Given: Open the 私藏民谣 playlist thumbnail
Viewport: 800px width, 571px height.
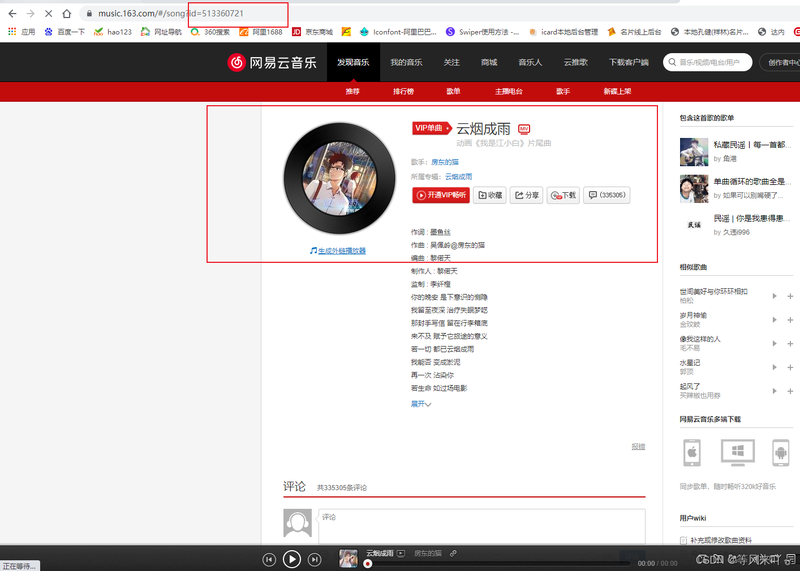Looking at the screenshot, I should [694, 152].
